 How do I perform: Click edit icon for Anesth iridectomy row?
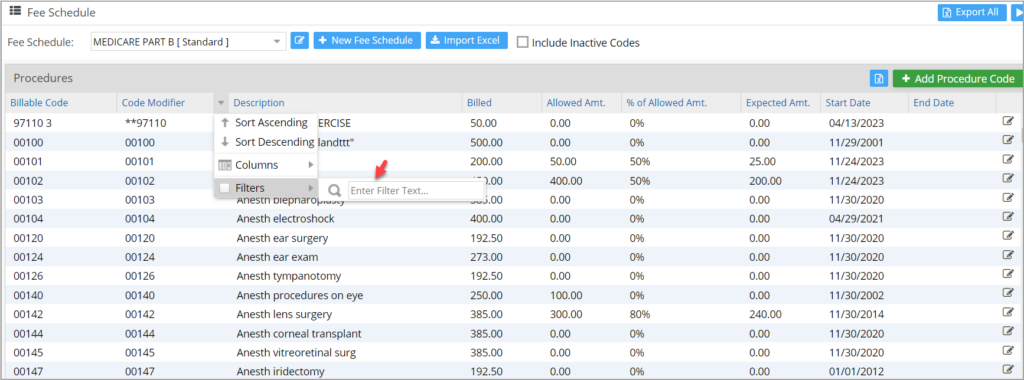pyautogui.click(x=1008, y=369)
